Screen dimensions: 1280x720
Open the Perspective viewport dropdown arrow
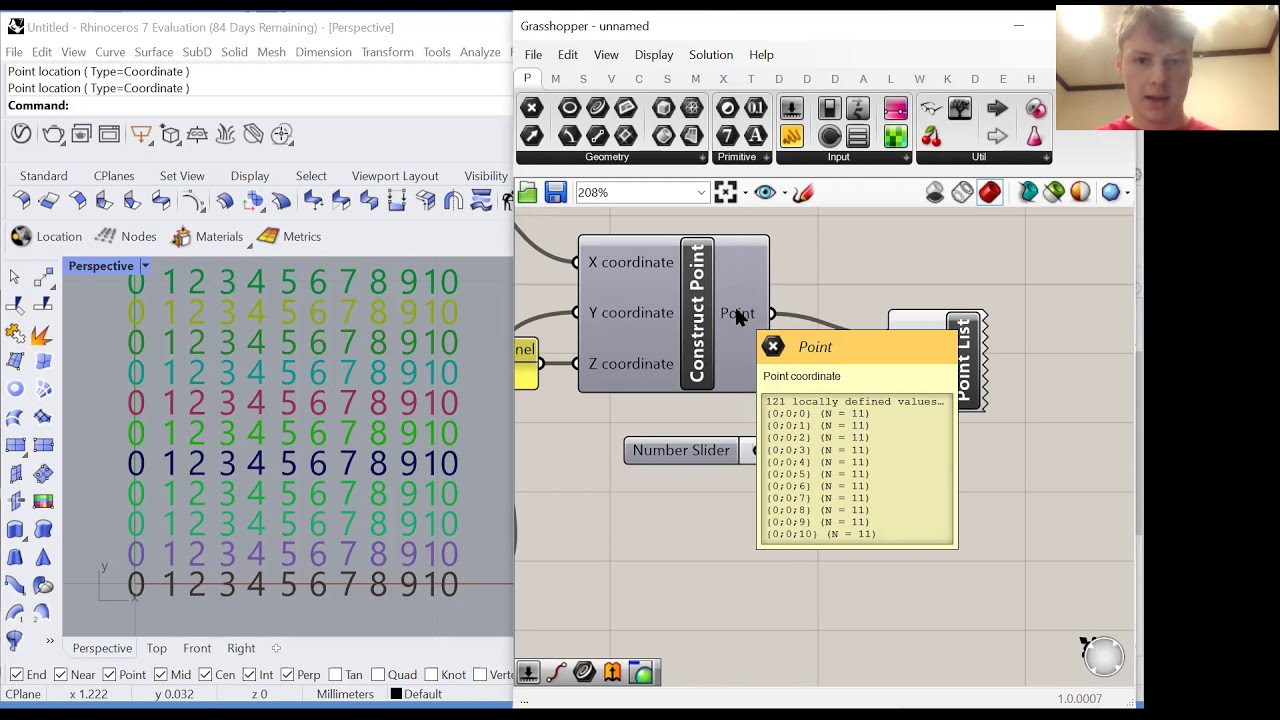[145, 266]
